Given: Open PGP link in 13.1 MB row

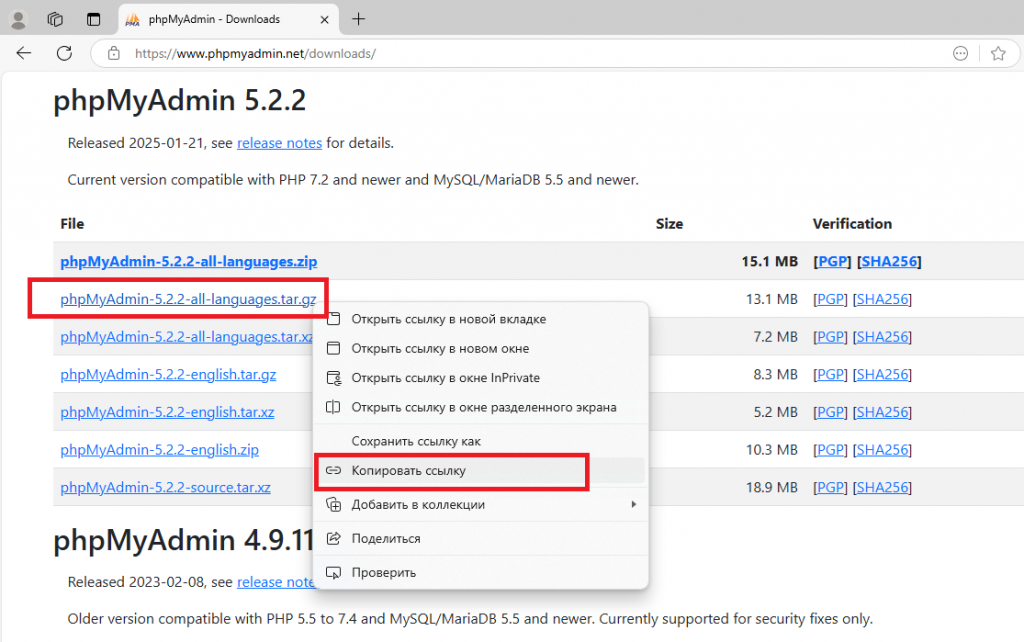Looking at the screenshot, I should pyautogui.click(x=830, y=299).
